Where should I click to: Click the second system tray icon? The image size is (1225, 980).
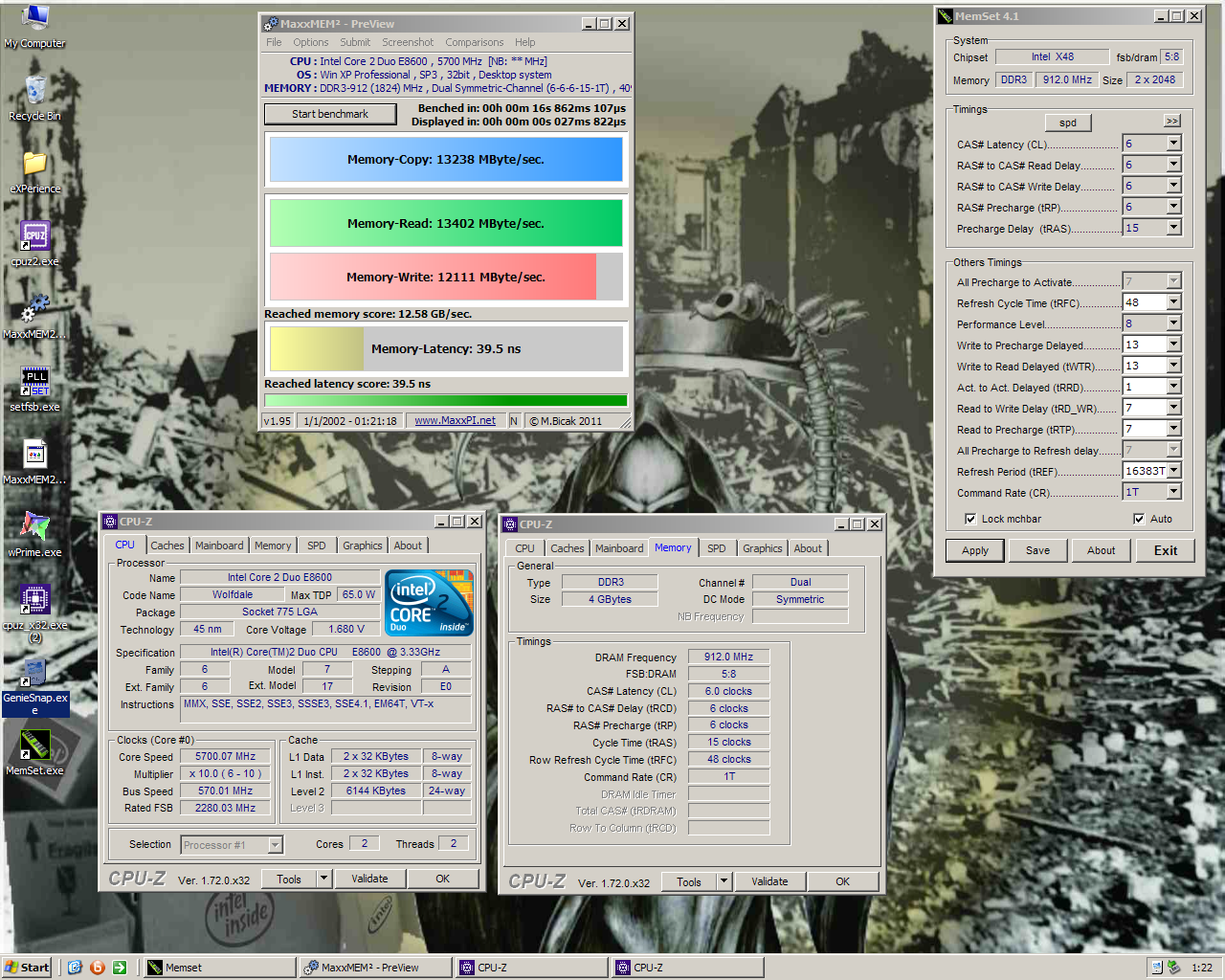1173,968
